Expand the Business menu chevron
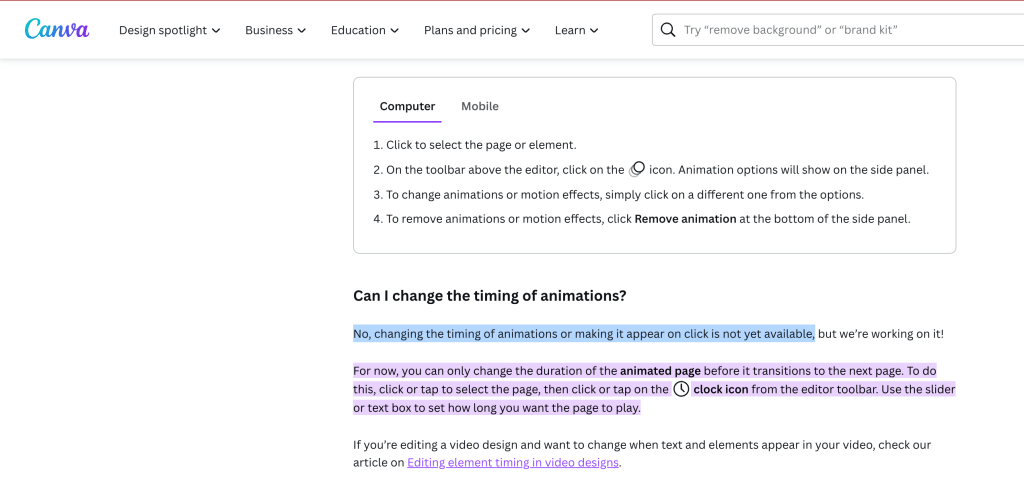The image size is (1024, 493). point(302,31)
